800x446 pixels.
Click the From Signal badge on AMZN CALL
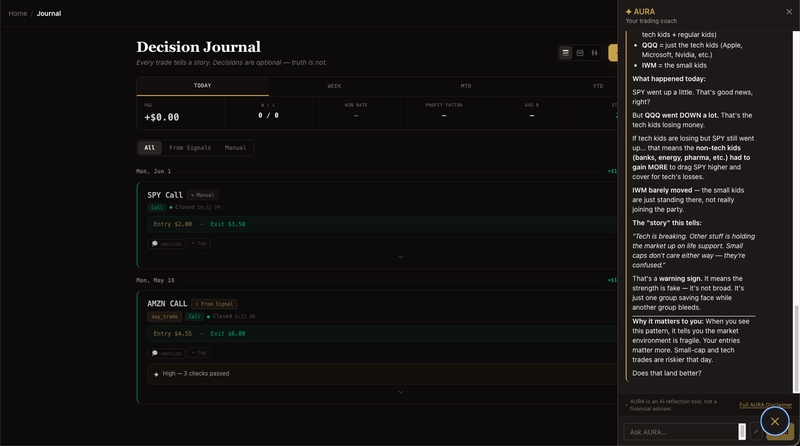pos(214,304)
